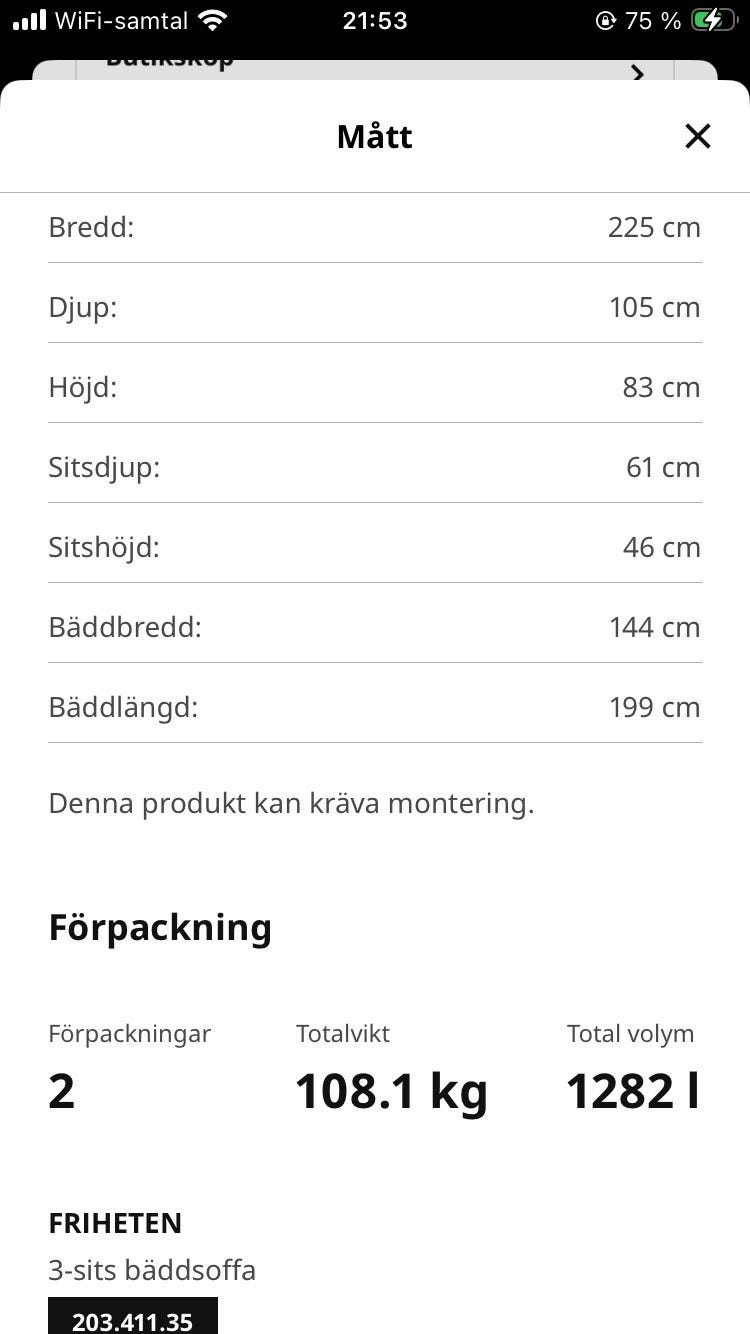Viewport: 750px width, 1334px height.
Task: Tap the article number 203.411.35 badge
Action: pos(133,1320)
